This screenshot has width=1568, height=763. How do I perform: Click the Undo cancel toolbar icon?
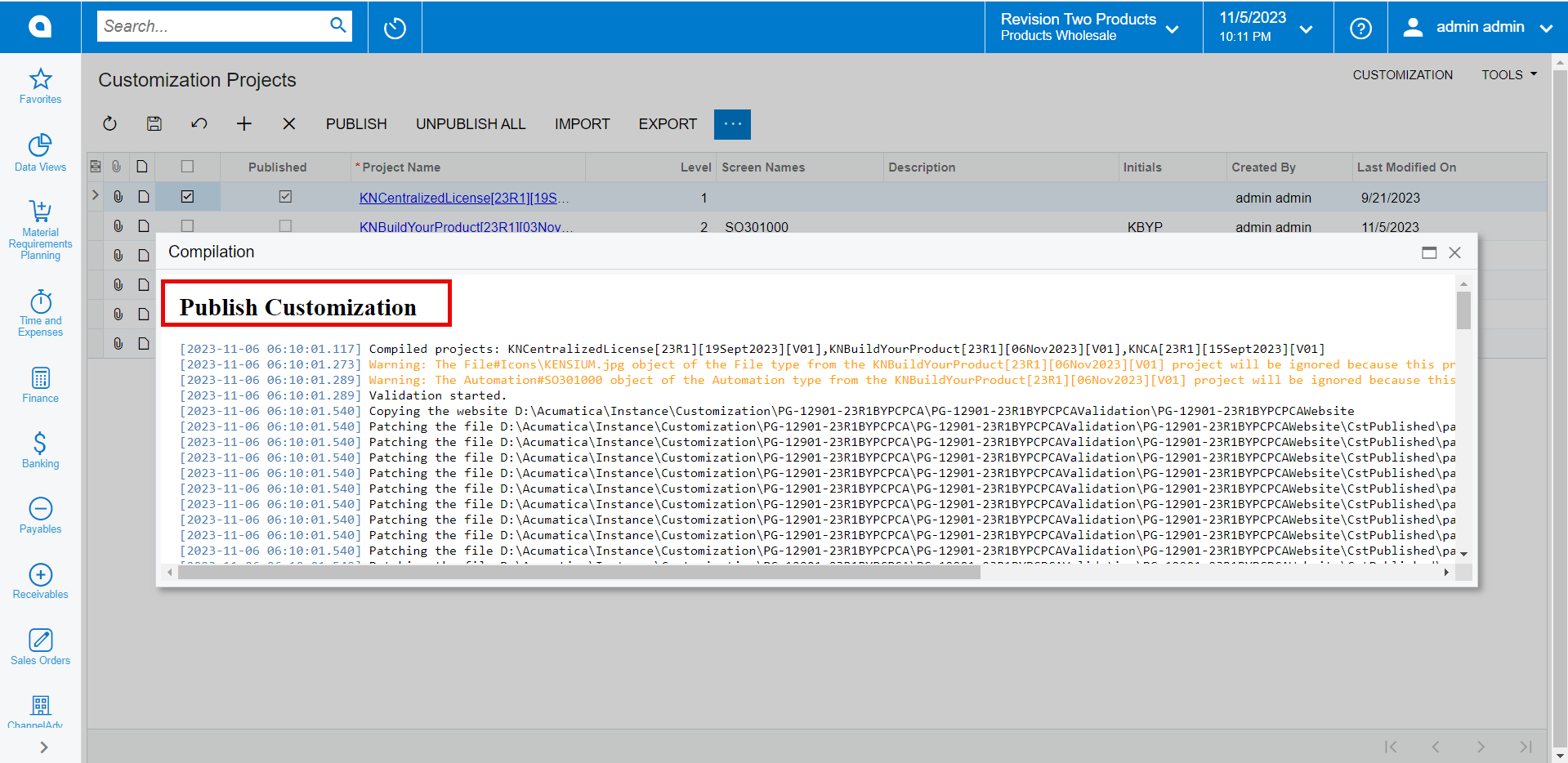(199, 123)
